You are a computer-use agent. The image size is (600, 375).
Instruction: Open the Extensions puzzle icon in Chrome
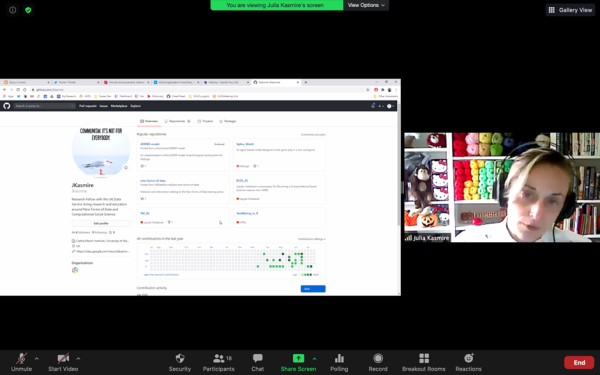pyautogui.click(x=383, y=90)
